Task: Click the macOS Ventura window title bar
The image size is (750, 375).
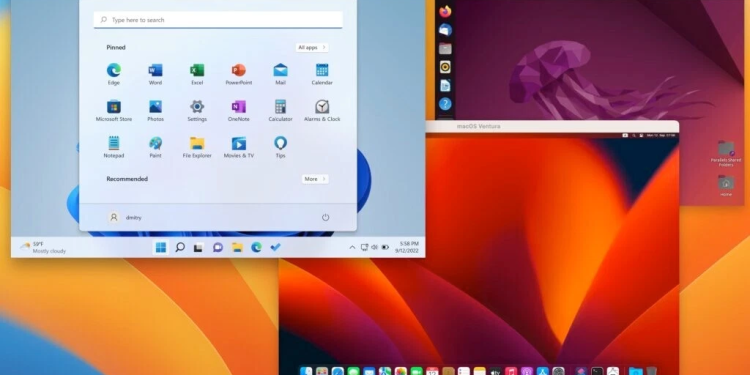Action: point(552,126)
